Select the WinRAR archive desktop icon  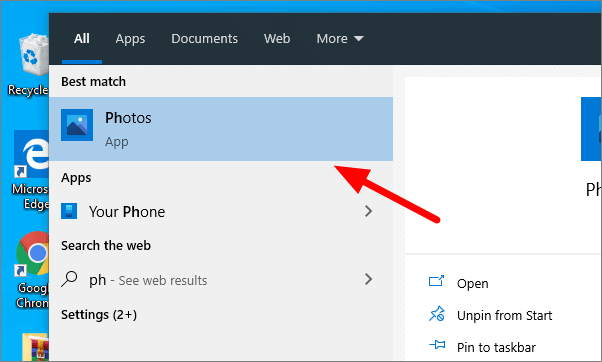click(x=35, y=347)
